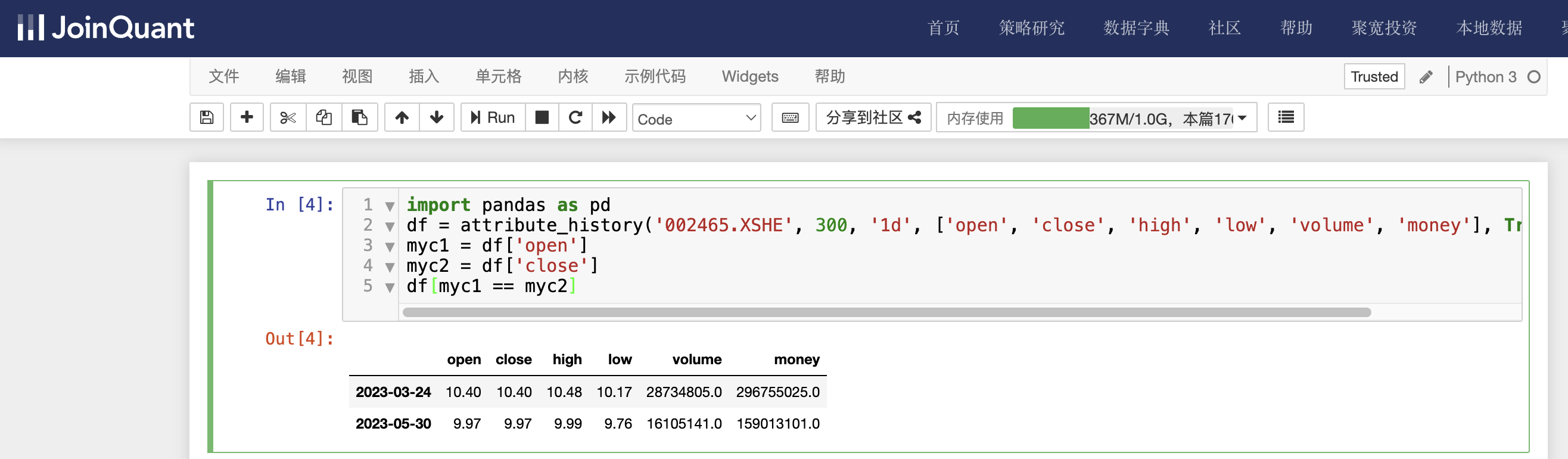Select the 2023-05-30 row index
This screenshot has width=1568, height=459.
393,423
